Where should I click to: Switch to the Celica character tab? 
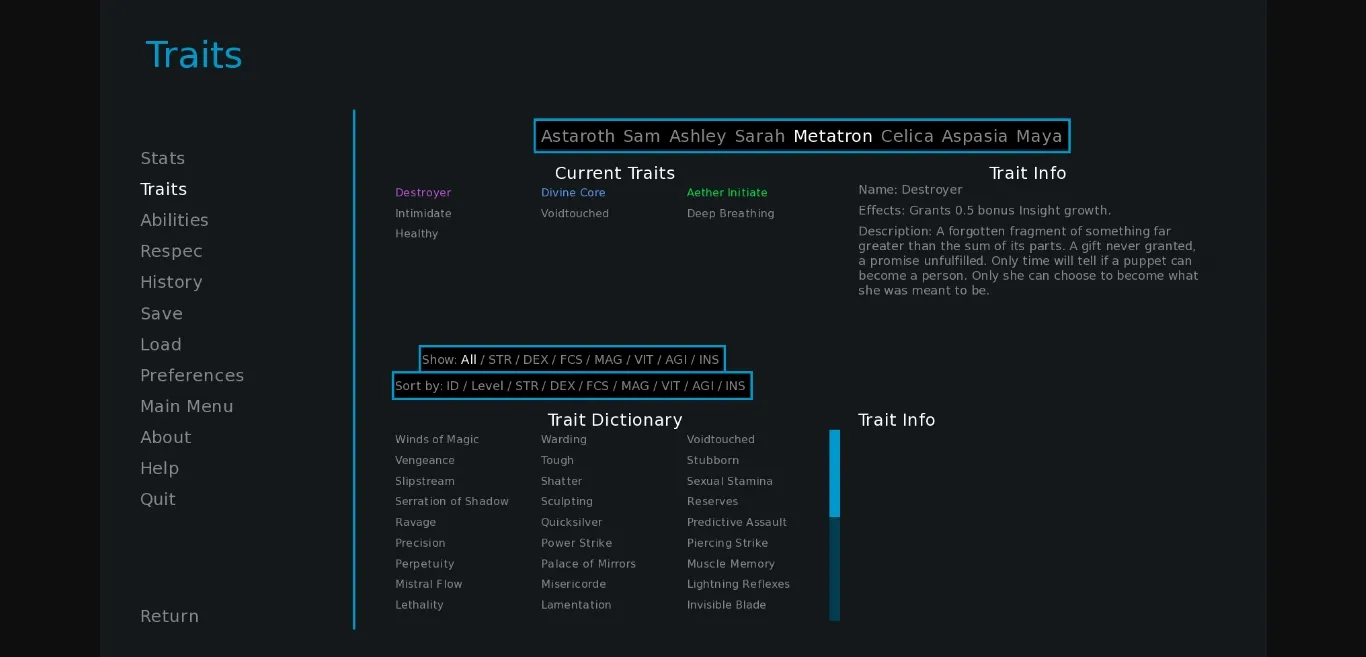(906, 136)
